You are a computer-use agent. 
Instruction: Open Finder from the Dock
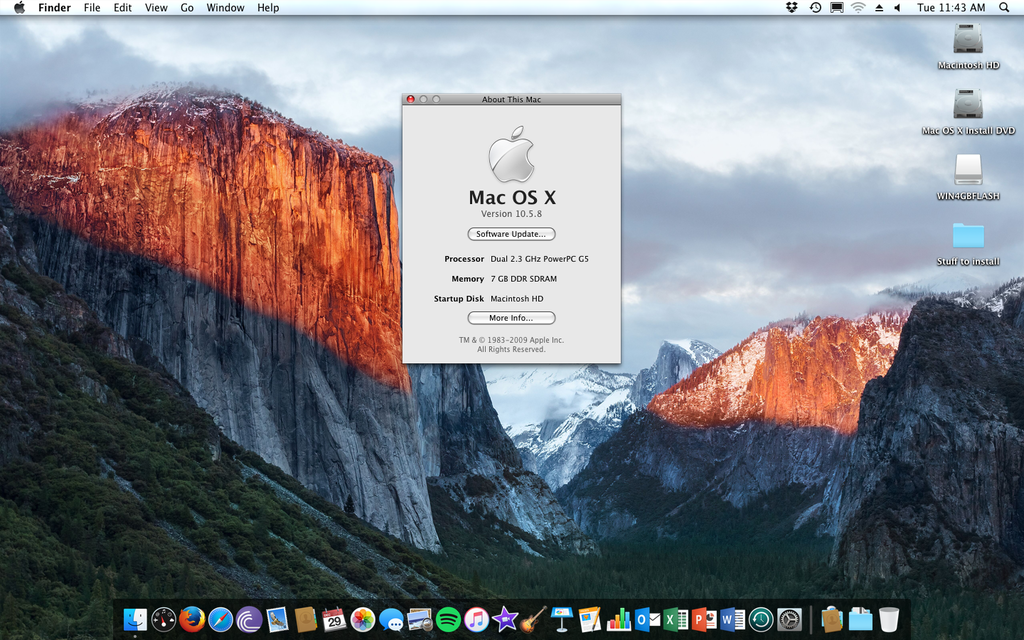pos(135,618)
